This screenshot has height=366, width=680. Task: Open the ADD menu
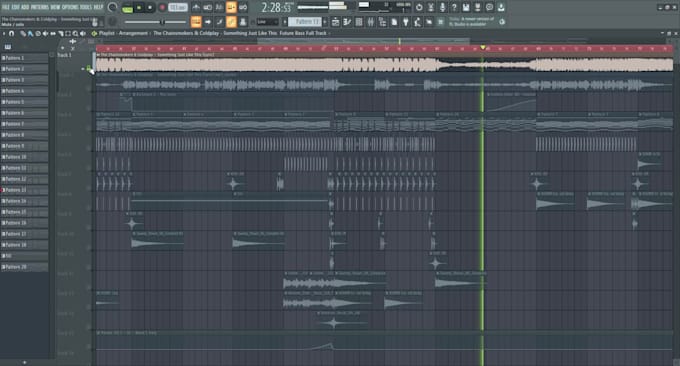point(25,7)
